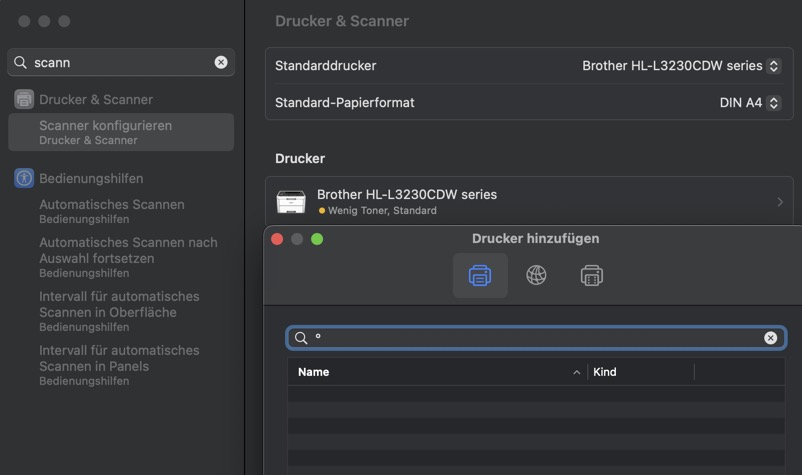The image size is (802, 475).
Task: Open Brother HL-L3230CDW printer details chevron
Action: pyautogui.click(x=779, y=202)
